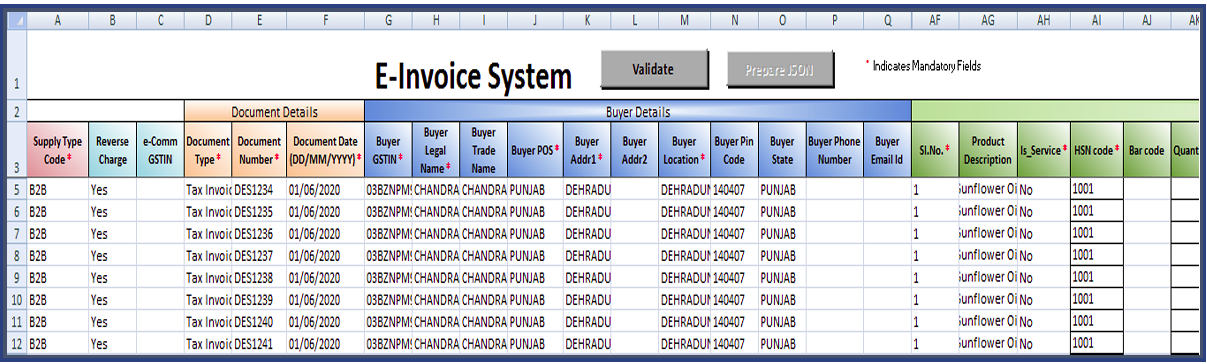Image resolution: width=1207 pixels, height=364 pixels.
Task: Select the Sunflower Oil cell in row 12
Action: point(987,344)
